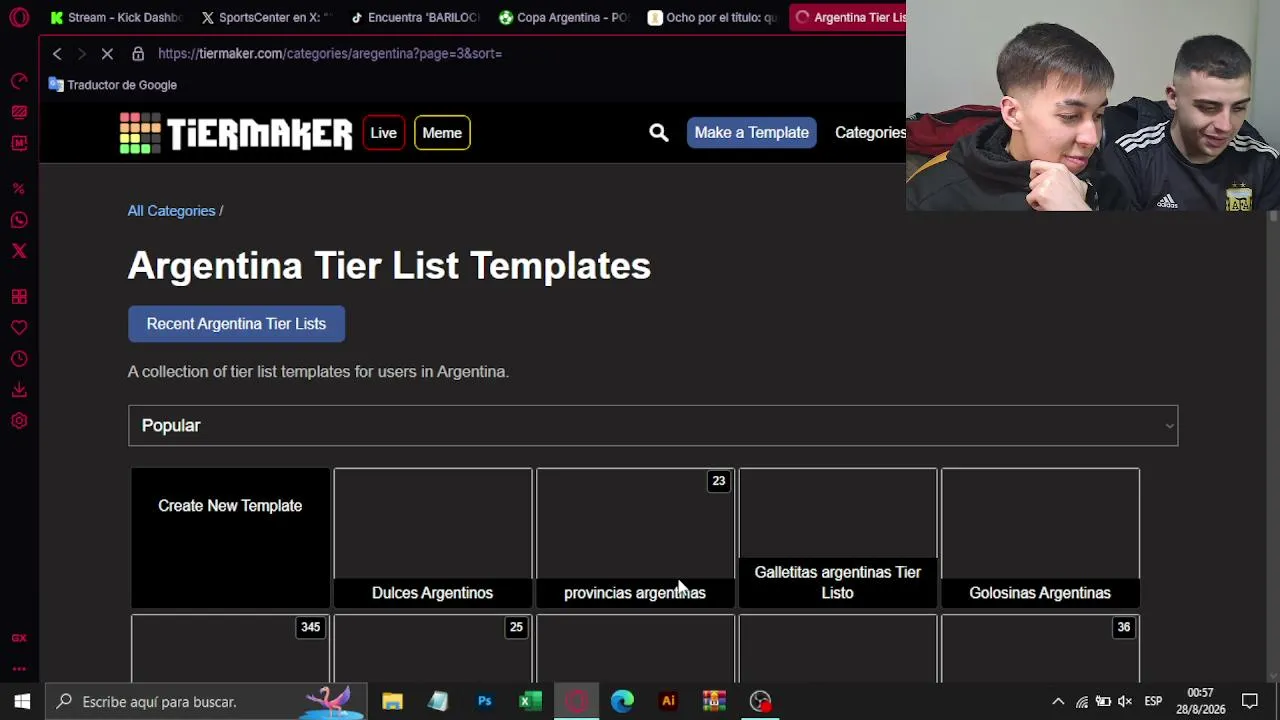Open the notepad-style app on the taskbar
The height and width of the screenshot is (720, 1280).
[438, 701]
